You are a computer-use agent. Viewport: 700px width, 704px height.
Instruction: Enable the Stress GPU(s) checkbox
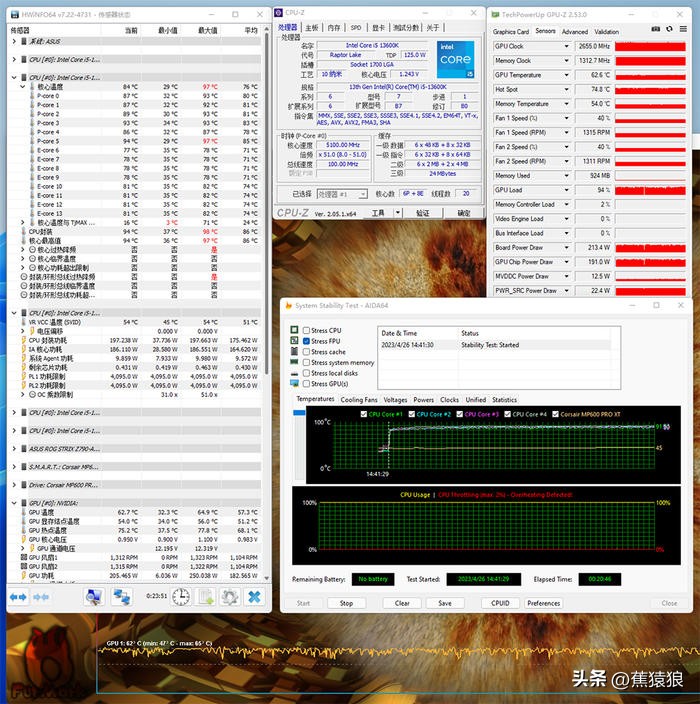(x=306, y=384)
